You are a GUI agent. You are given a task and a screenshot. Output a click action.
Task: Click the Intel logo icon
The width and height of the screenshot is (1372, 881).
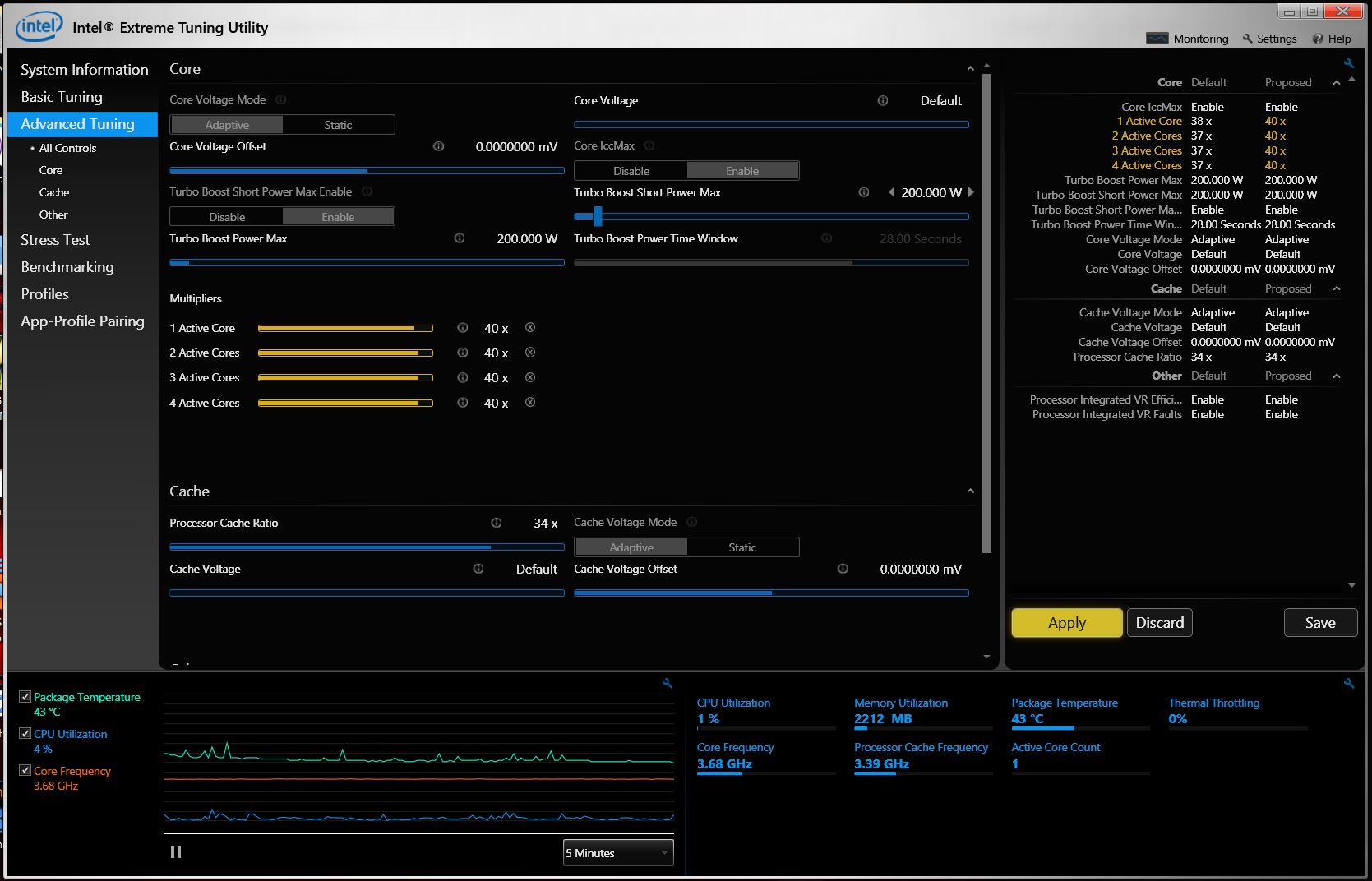pyautogui.click(x=39, y=27)
